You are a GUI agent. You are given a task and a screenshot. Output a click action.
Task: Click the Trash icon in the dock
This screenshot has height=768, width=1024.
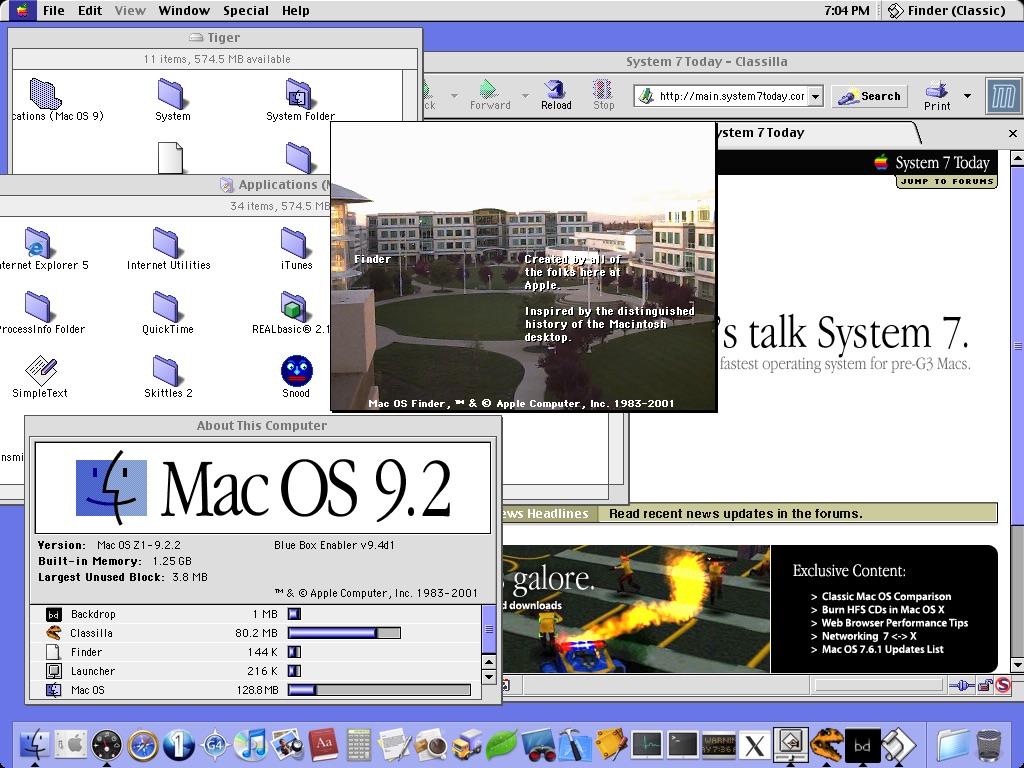click(988, 745)
